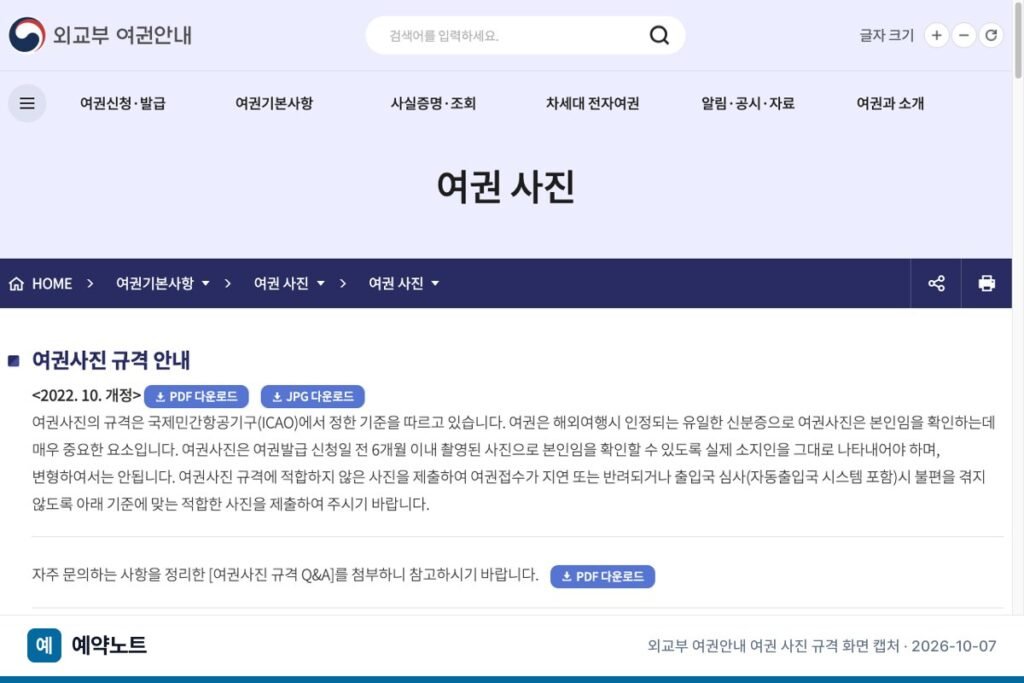1024x683 pixels.
Task: Open 여권기본사항 menu
Action: click(274, 103)
